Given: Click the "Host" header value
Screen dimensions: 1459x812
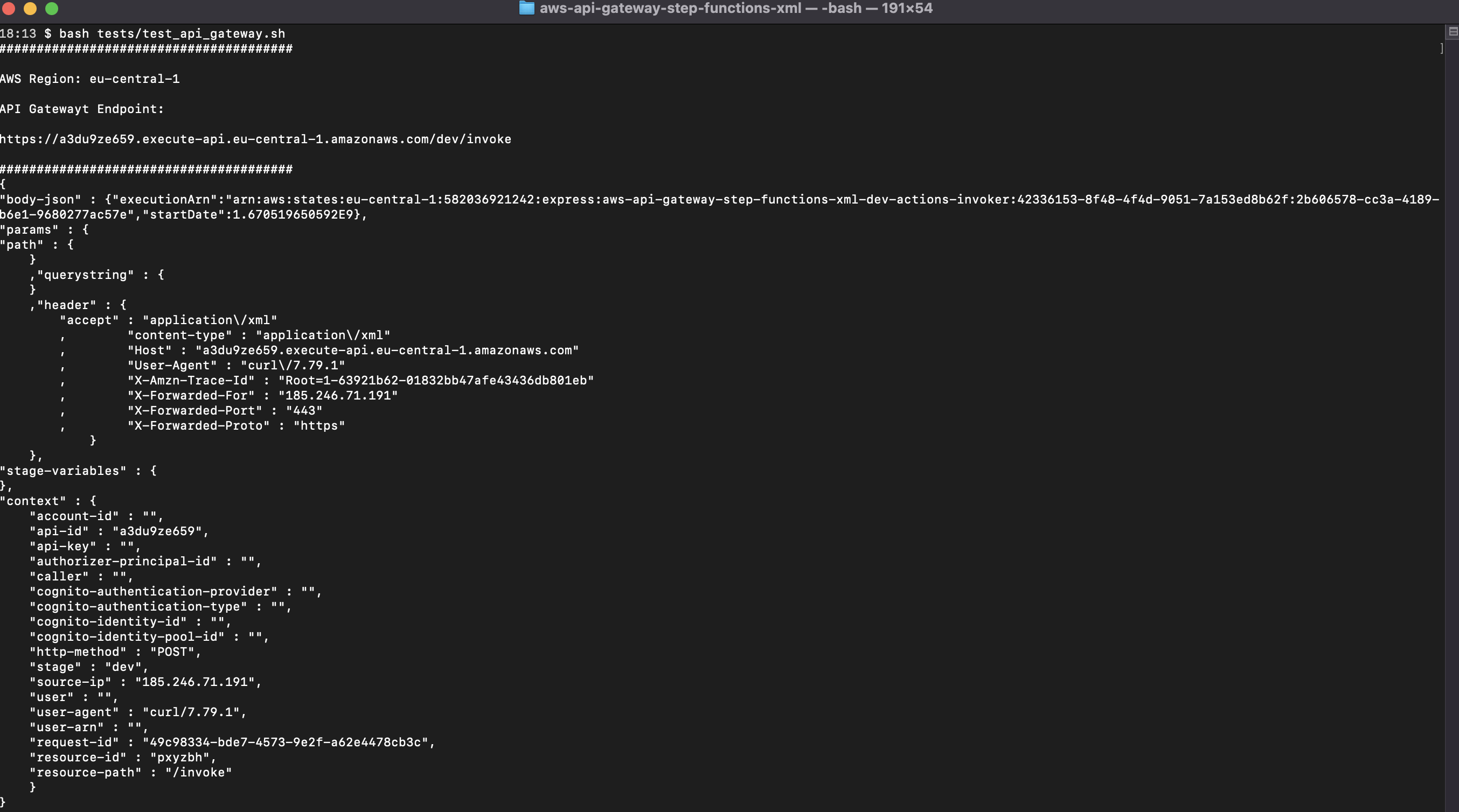Looking at the screenshot, I should click(387, 350).
